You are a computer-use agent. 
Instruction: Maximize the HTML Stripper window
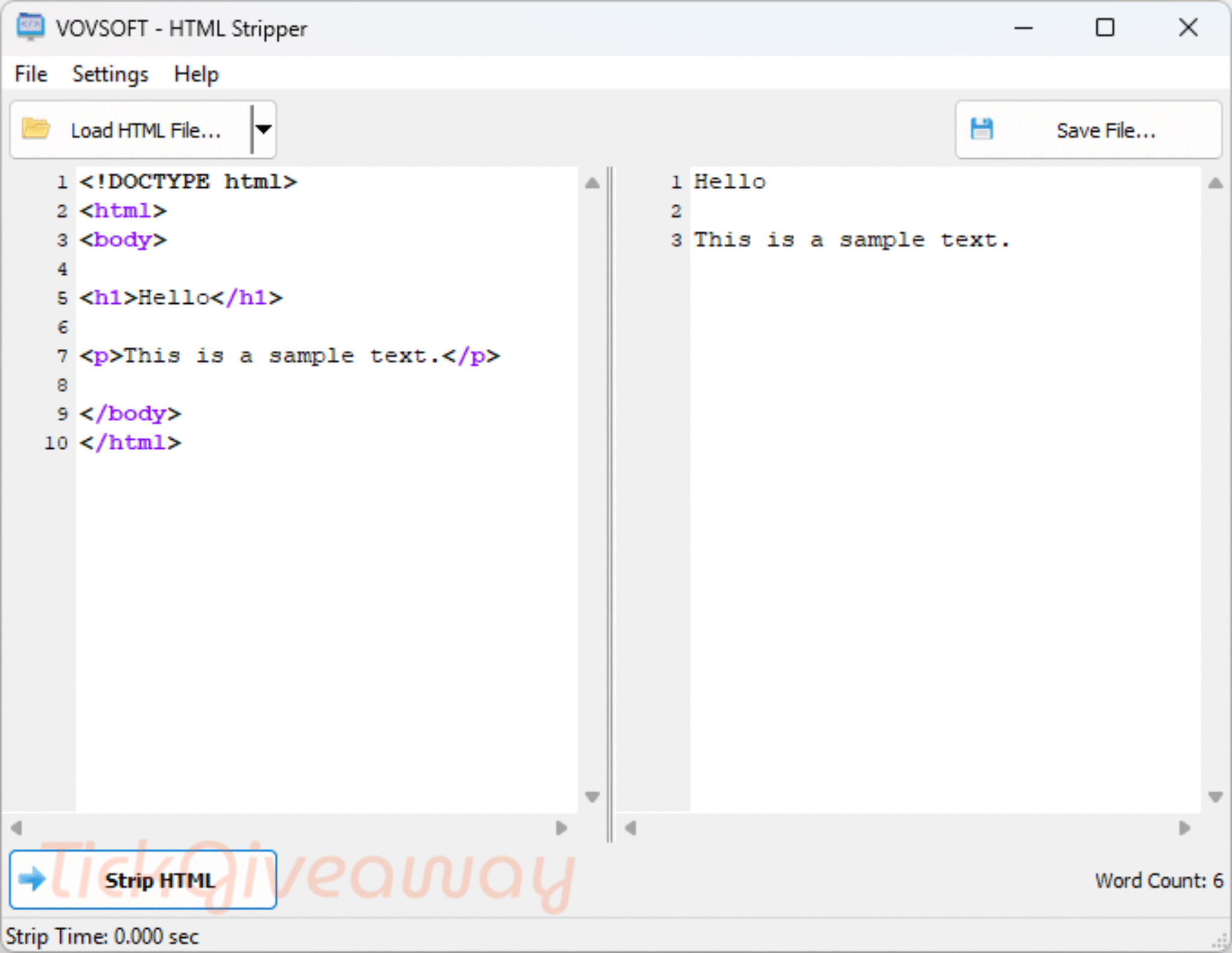[x=1105, y=28]
